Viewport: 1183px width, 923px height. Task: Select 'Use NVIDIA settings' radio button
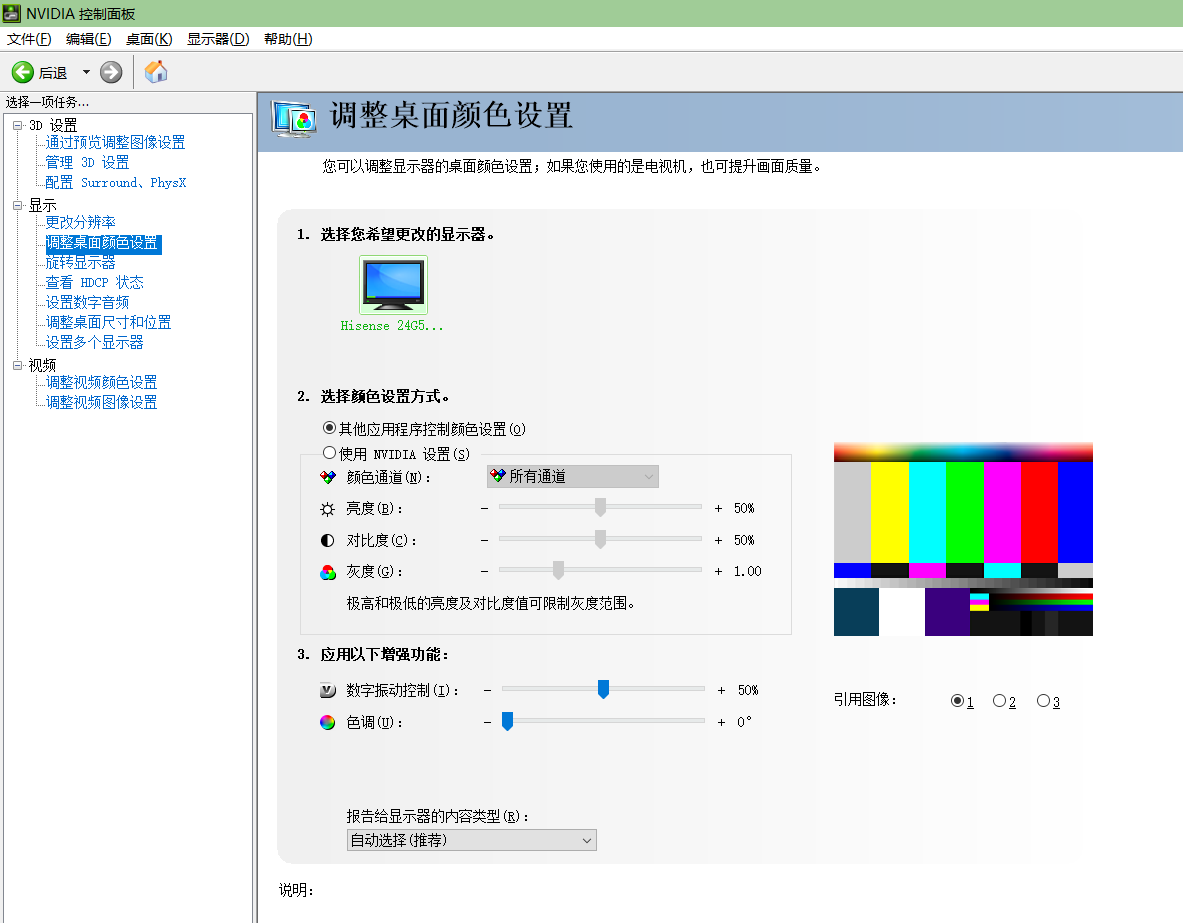329,453
